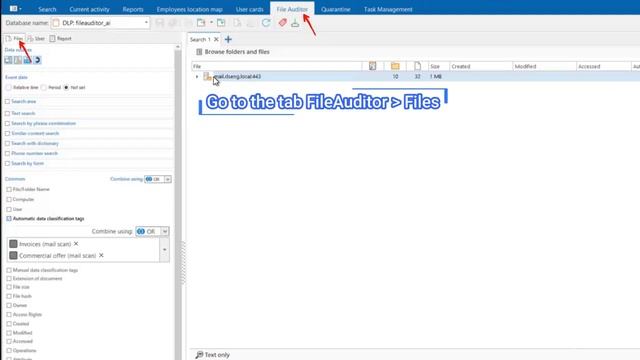Open the Task Management tab
This screenshot has height=360, width=640.
point(388,9)
